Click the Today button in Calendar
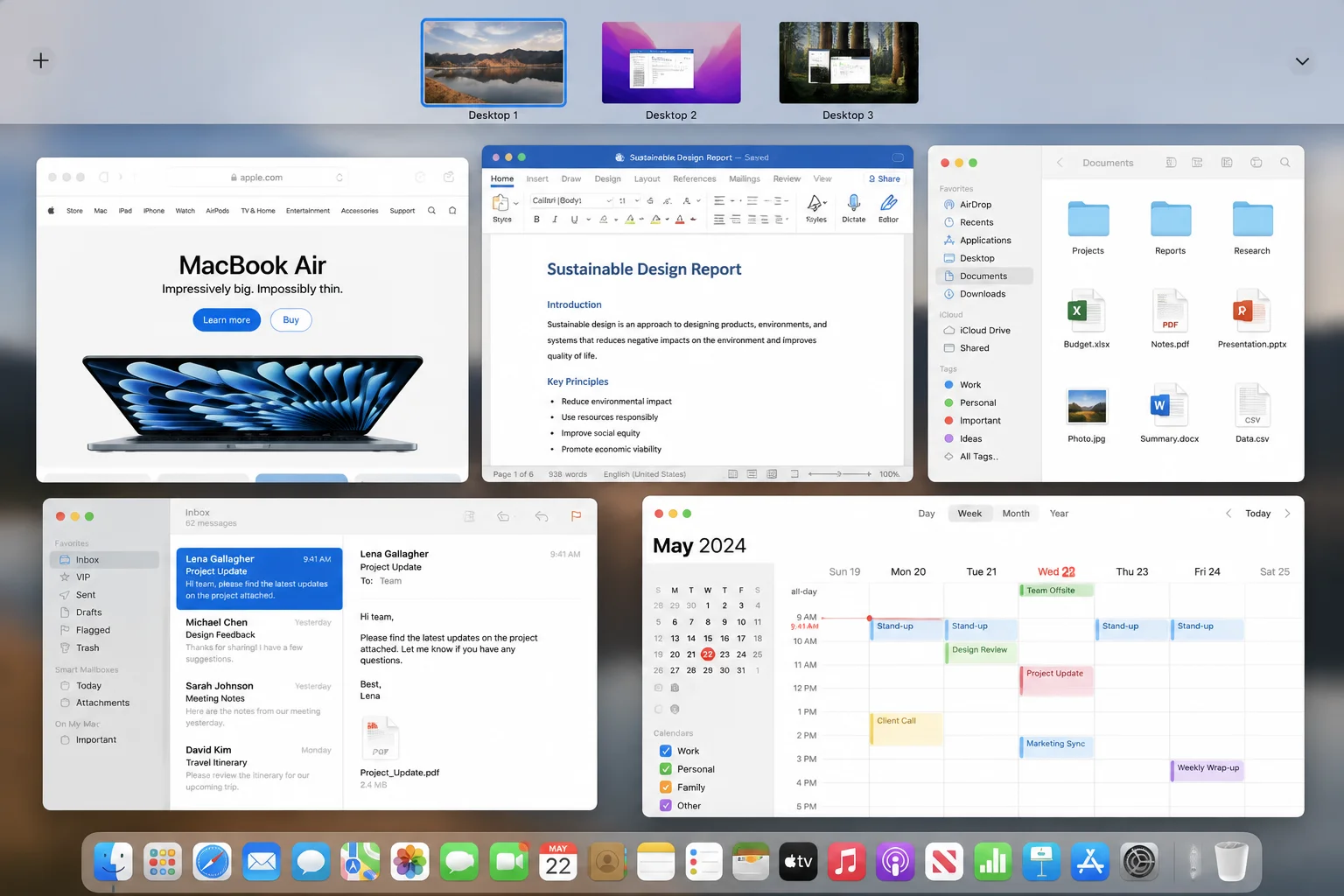1344x896 pixels. point(1257,514)
